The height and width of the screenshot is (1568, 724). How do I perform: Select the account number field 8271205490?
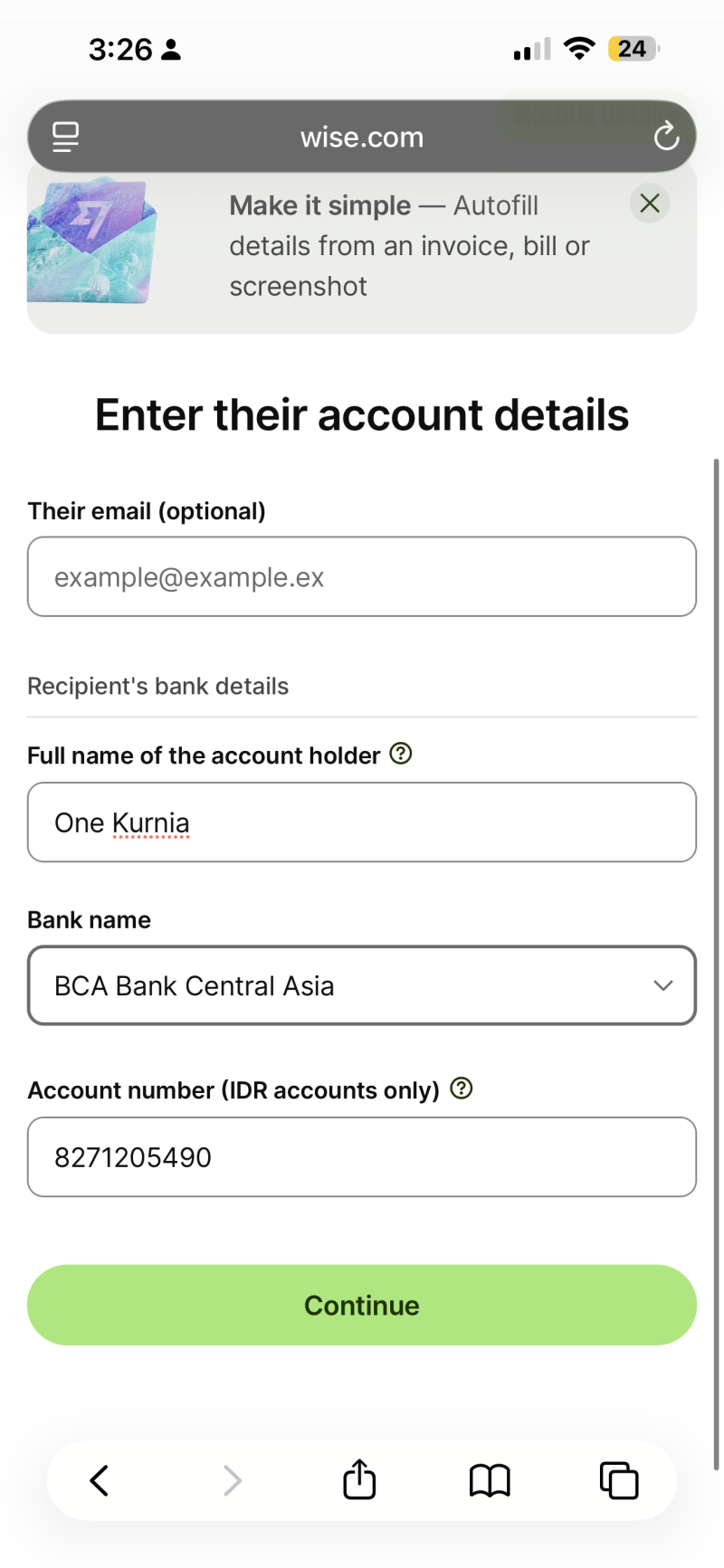click(x=362, y=1156)
